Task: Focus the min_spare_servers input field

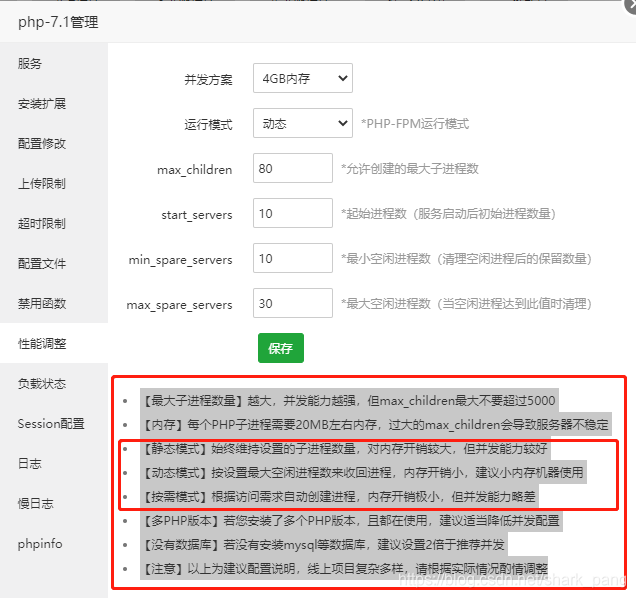Action: click(293, 258)
